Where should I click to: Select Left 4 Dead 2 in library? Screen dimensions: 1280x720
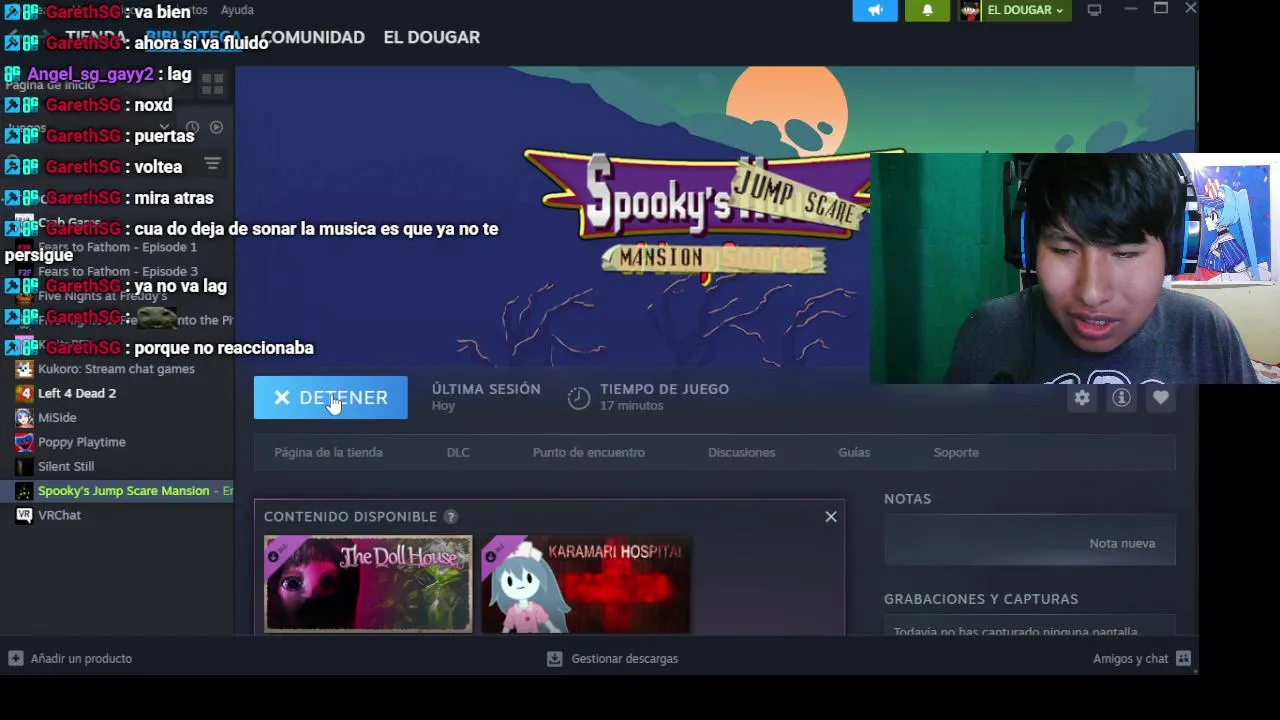click(x=77, y=393)
